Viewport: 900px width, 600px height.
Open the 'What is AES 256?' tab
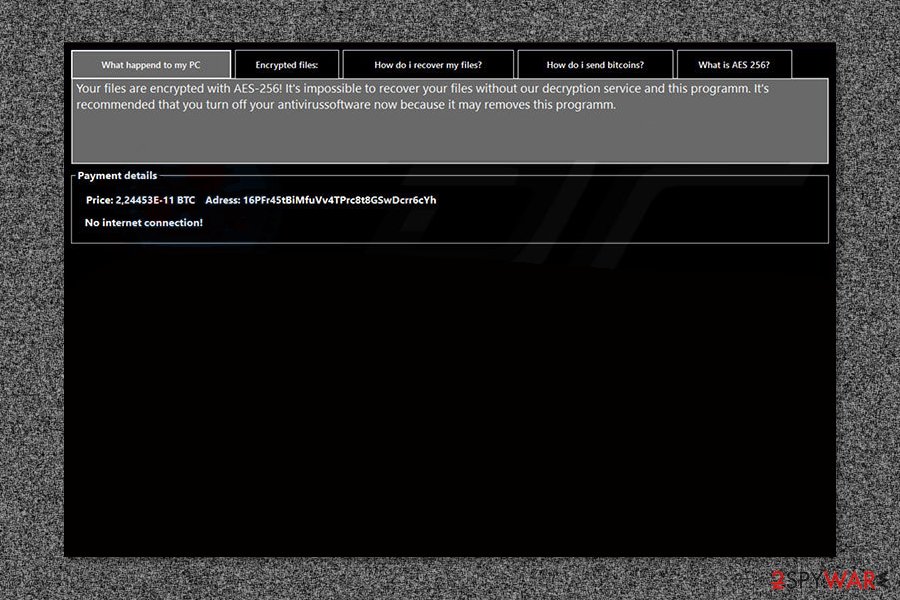click(734, 64)
